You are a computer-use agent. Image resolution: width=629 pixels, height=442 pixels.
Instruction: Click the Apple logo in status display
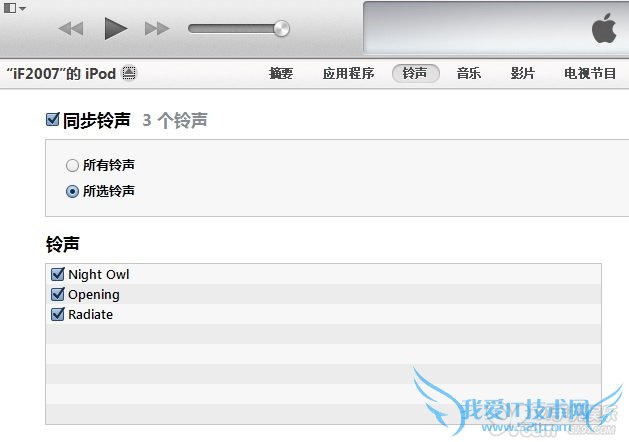604,28
